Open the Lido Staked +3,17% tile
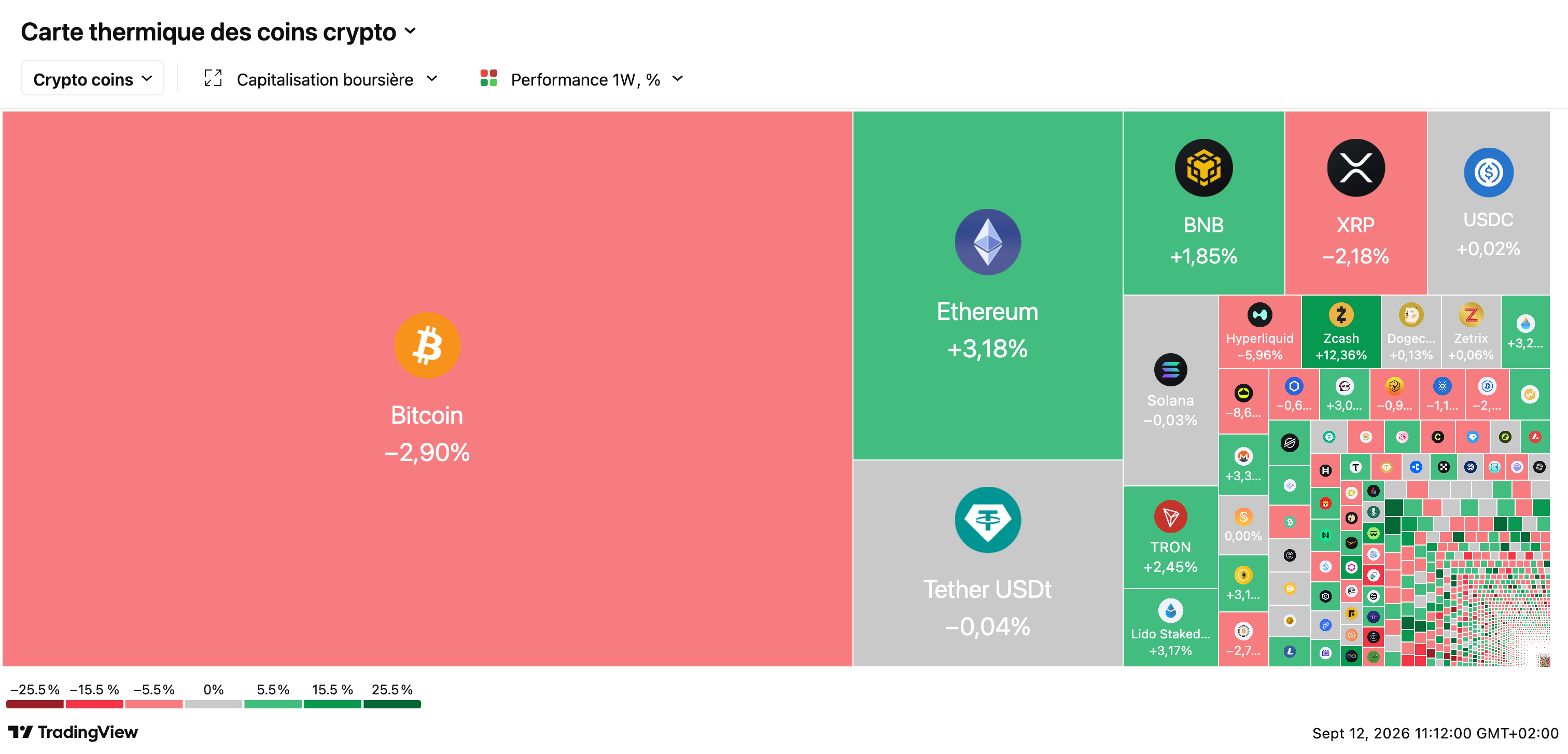Image resolution: width=1568 pixels, height=754 pixels. pyautogui.click(x=1170, y=627)
